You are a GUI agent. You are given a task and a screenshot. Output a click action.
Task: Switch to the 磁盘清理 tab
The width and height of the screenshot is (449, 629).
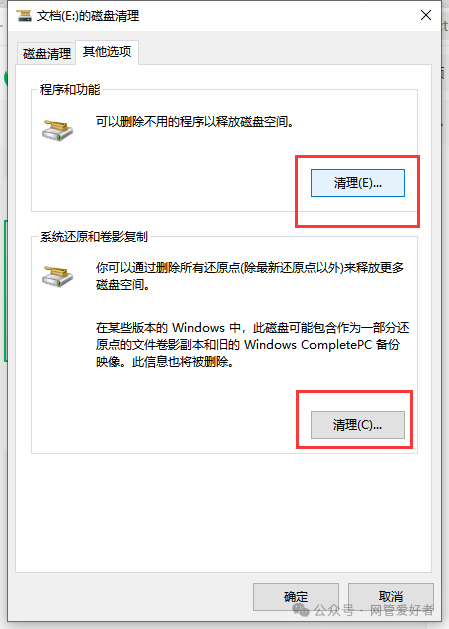[47, 53]
